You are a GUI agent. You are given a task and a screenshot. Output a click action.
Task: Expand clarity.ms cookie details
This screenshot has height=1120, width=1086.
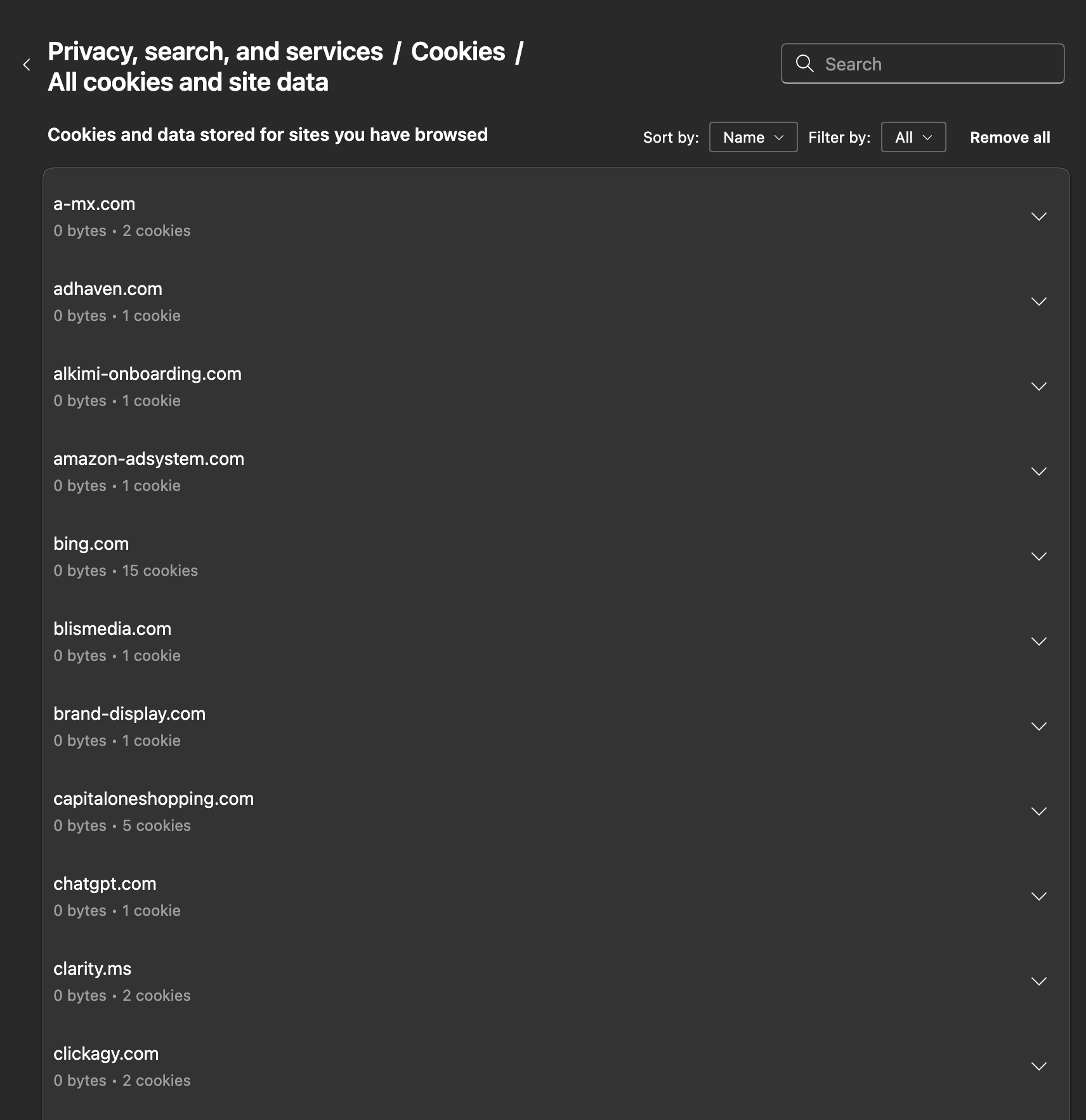click(1038, 982)
